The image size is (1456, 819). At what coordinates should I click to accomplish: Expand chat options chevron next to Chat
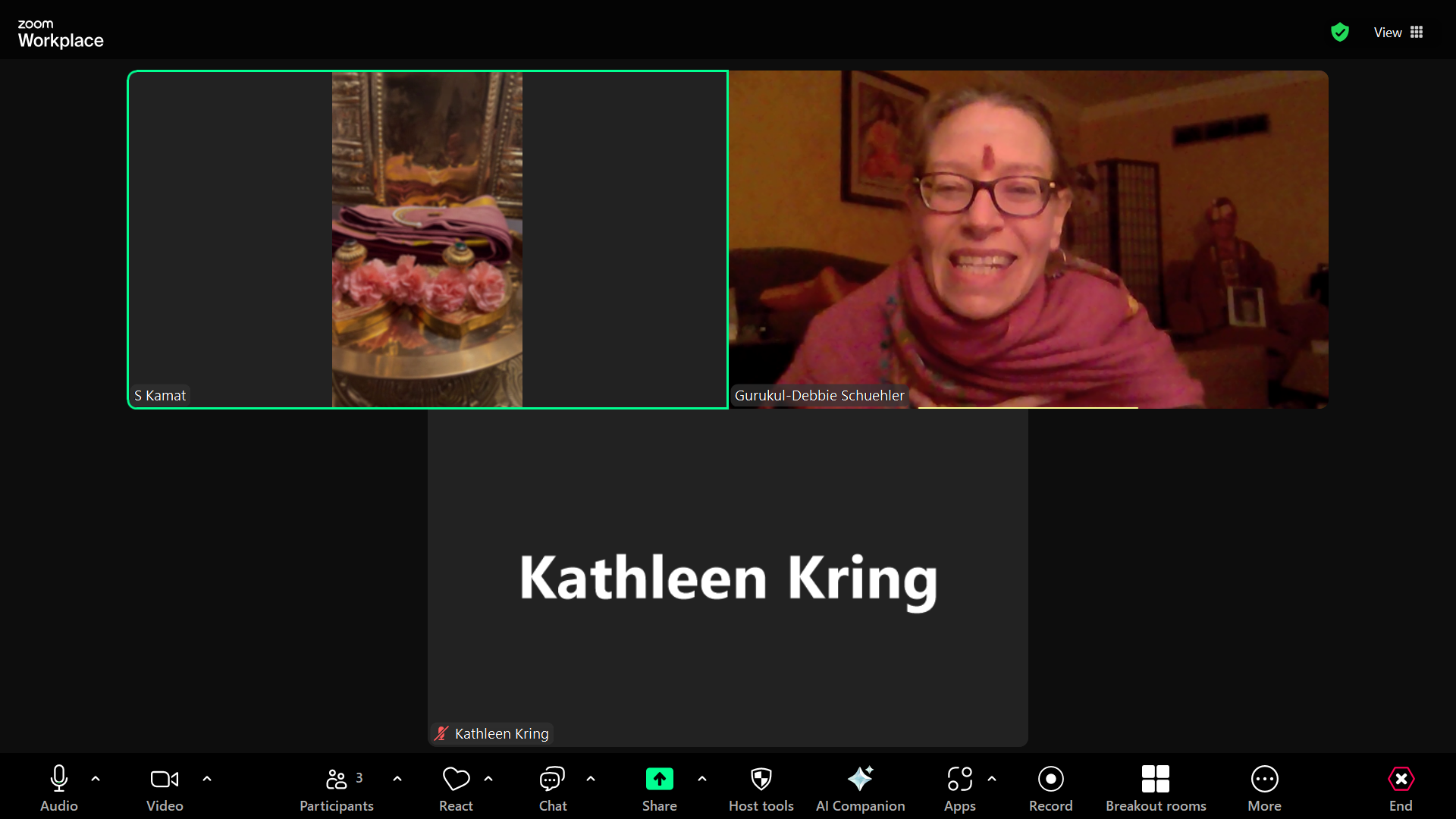pyautogui.click(x=591, y=779)
